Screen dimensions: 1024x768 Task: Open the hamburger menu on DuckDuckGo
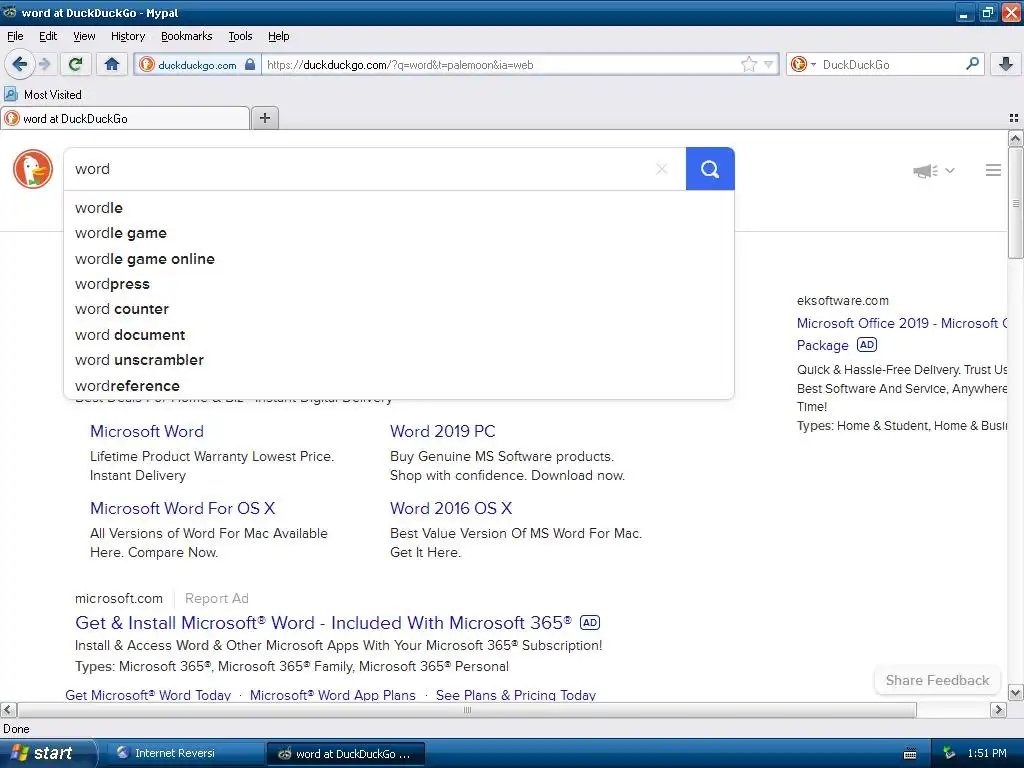coord(993,170)
